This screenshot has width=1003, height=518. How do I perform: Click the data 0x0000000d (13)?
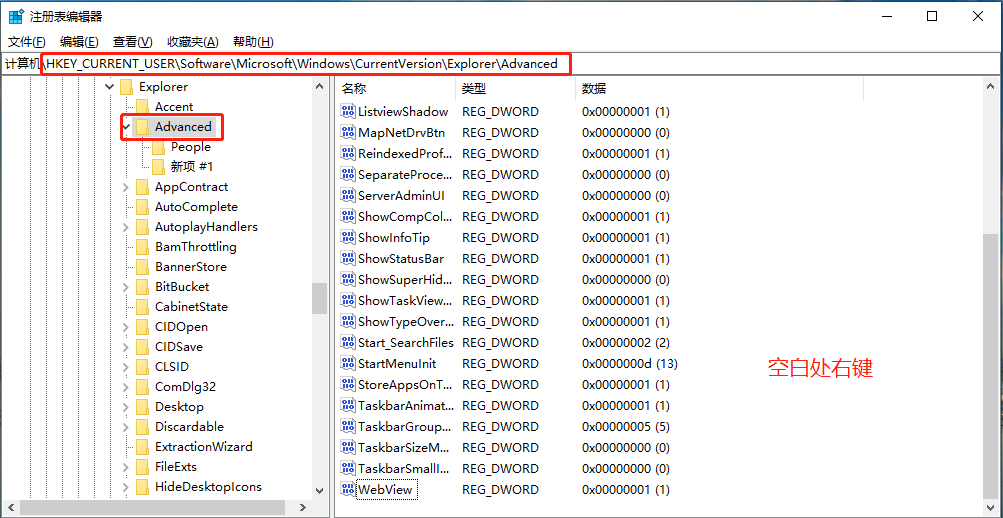click(x=629, y=364)
